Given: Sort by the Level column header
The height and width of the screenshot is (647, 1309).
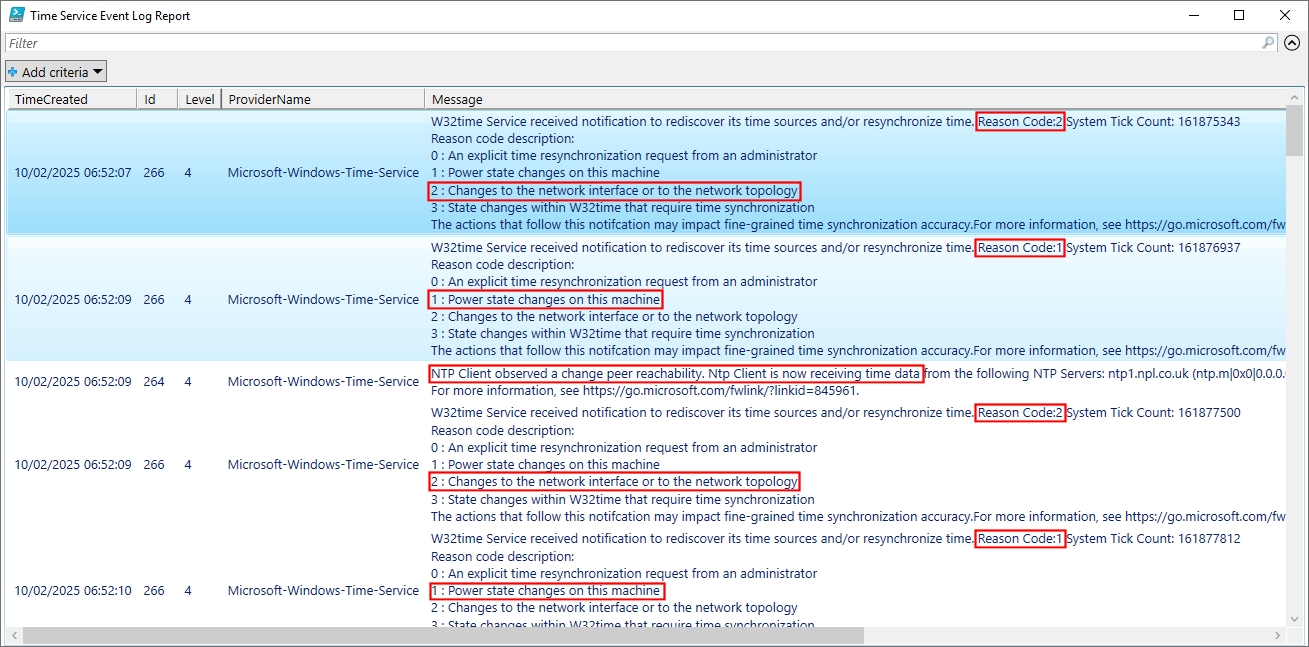Looking at the screenshot, I should tap(199, 99).
